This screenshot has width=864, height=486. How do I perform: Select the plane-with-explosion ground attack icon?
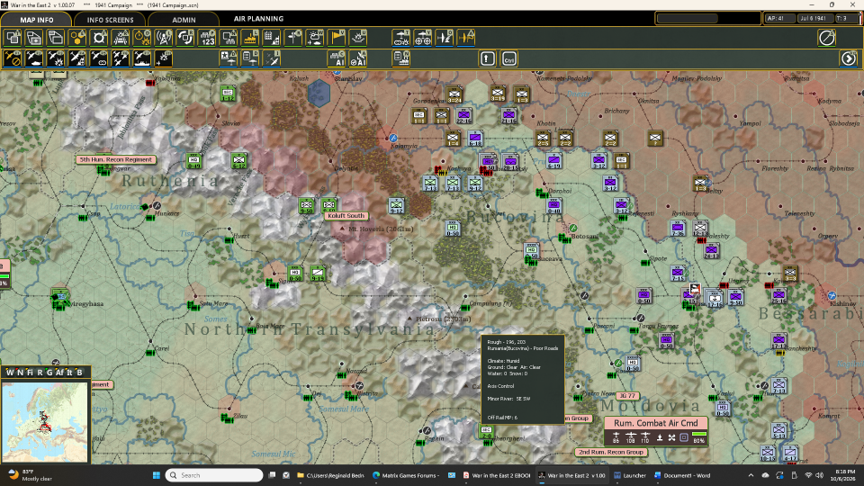click(x=56, y=58)
